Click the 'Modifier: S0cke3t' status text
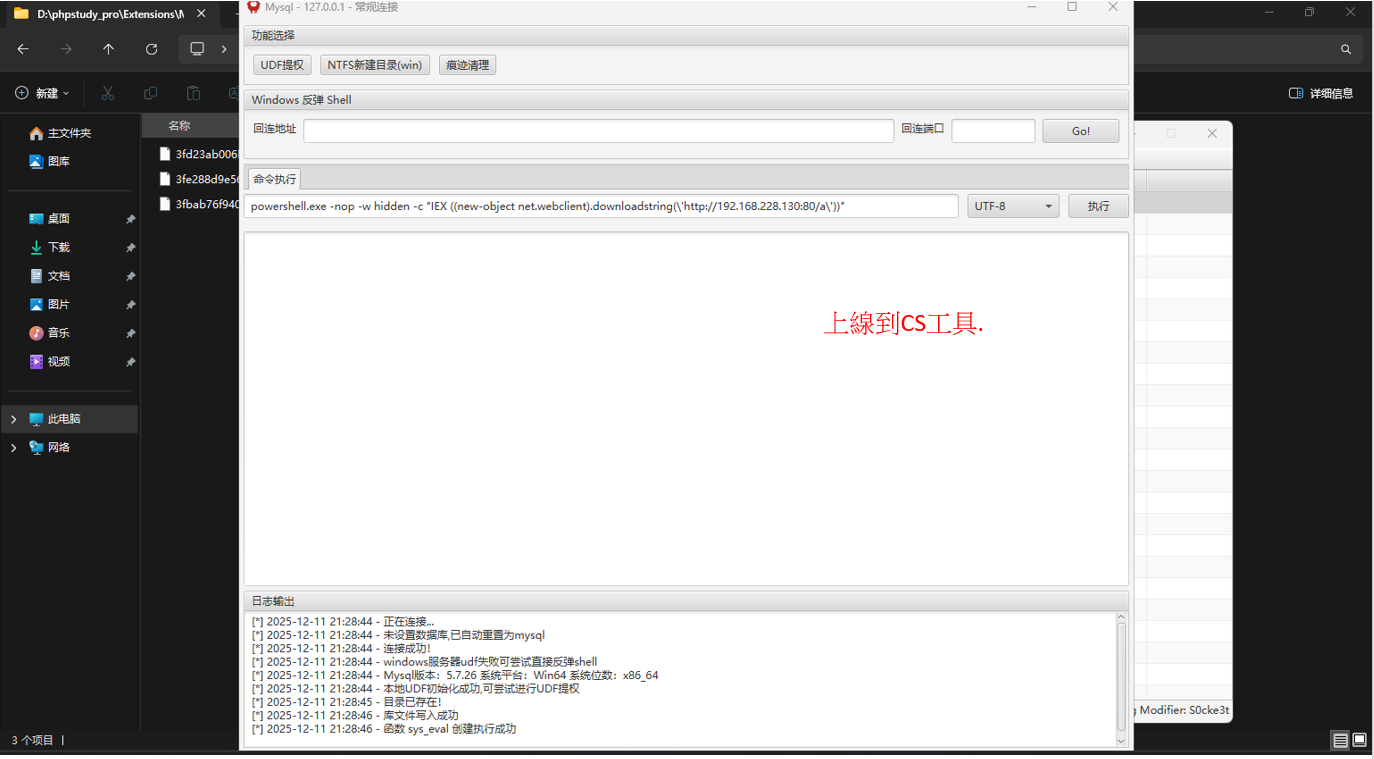Image resolution: width=1374 pixels, height=759 pixels. pyautogui.click(x=1185, y=711)
